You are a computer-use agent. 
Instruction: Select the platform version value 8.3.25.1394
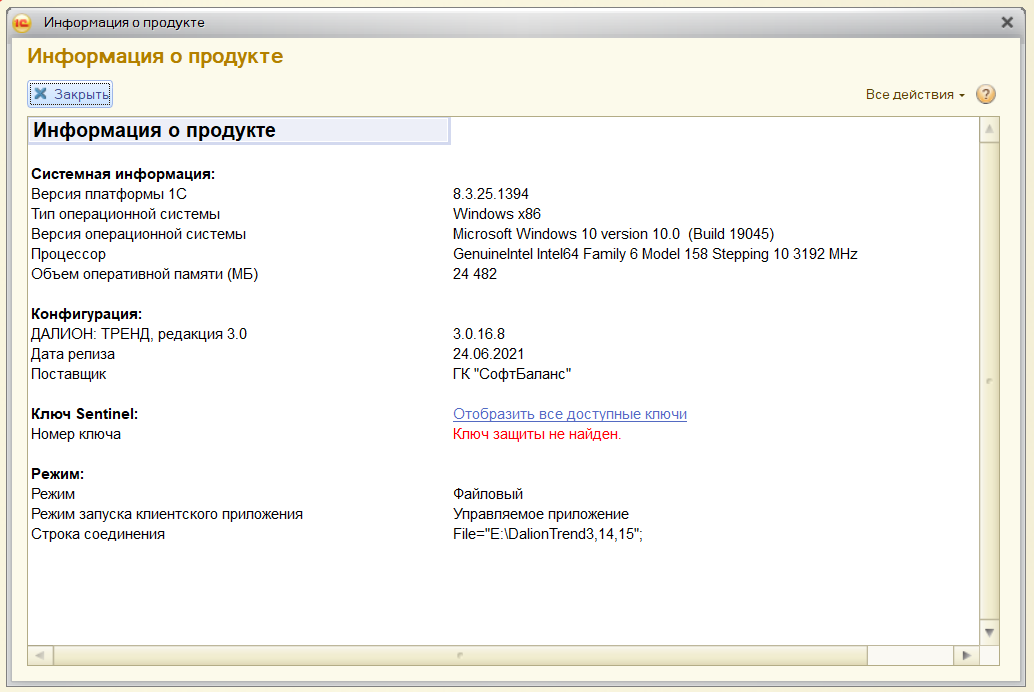(x=491, y=194)
